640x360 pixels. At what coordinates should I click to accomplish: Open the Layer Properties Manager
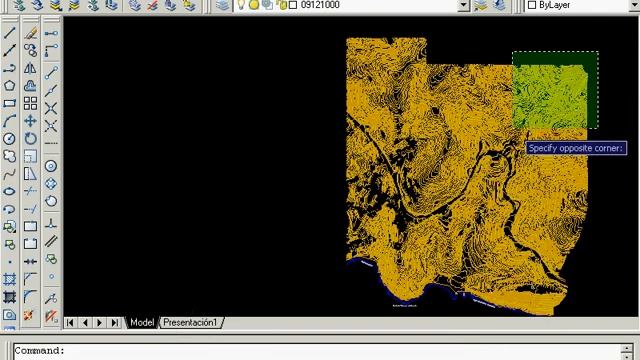click(x=222, y=5)
